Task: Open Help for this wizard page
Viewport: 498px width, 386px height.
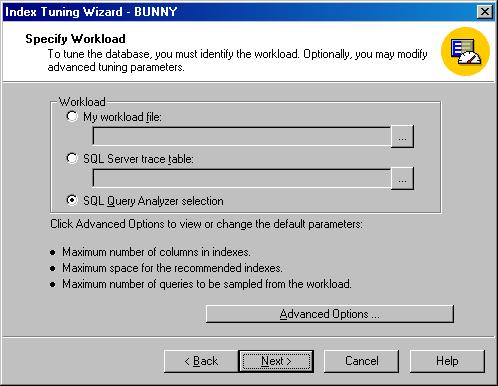Action: pyautogui.click(x=447, y=361)
